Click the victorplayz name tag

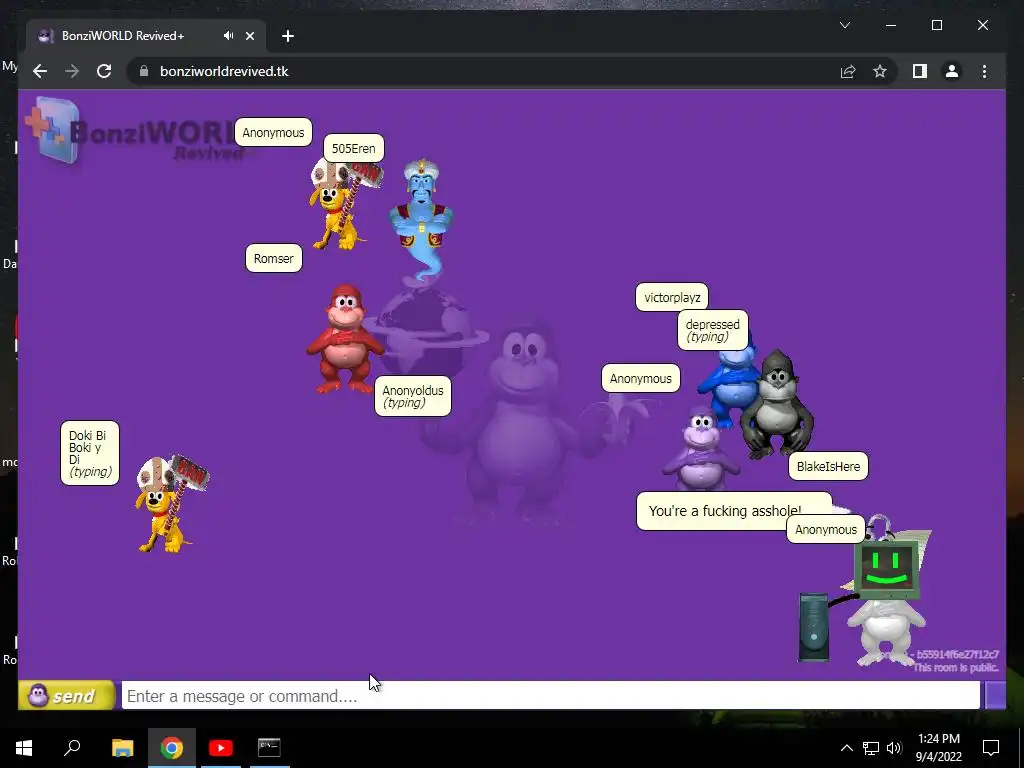(x=672, y=298)
